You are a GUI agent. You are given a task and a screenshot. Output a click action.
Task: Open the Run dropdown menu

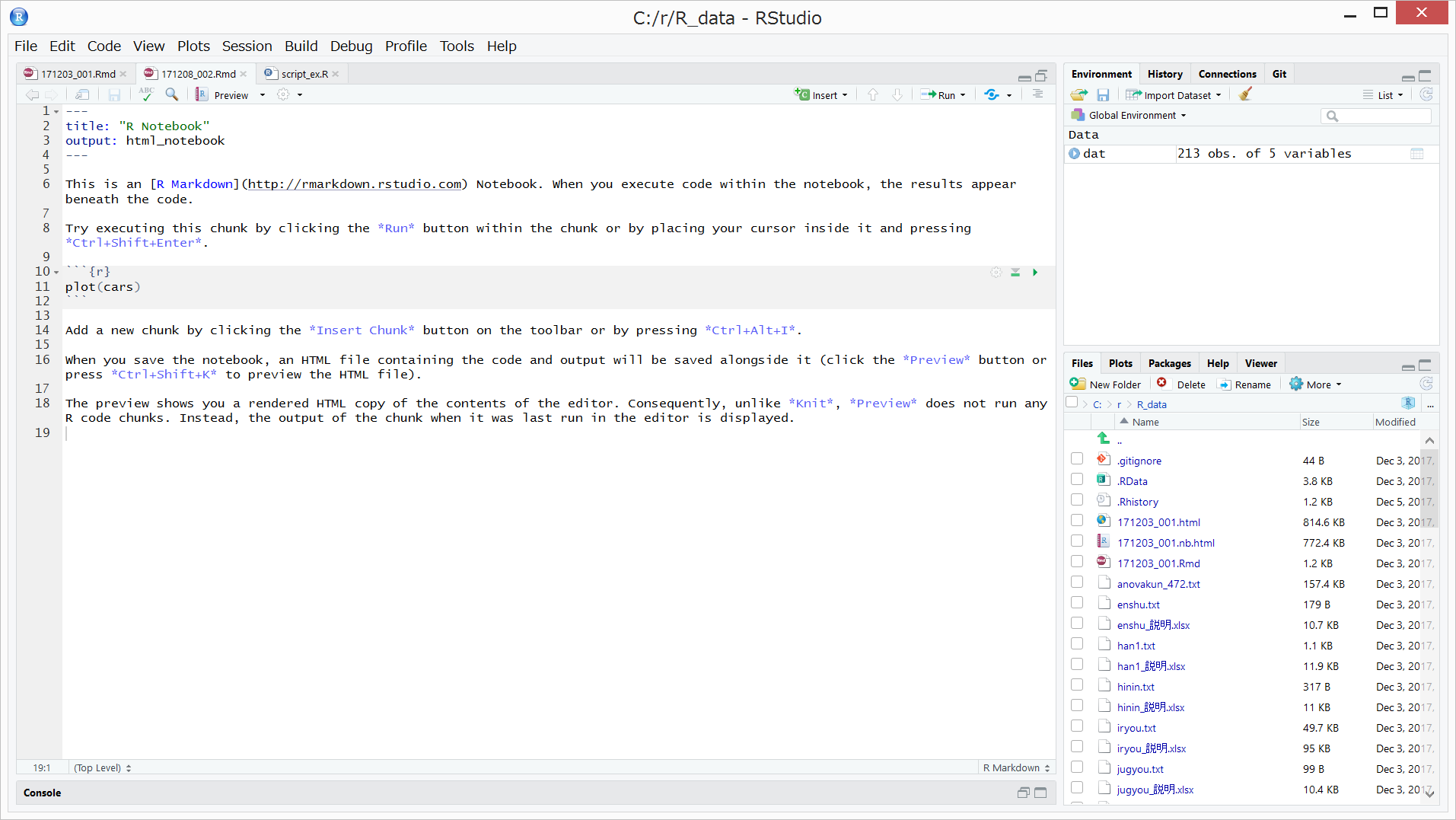pyautogui.click(x=963, y=95)
